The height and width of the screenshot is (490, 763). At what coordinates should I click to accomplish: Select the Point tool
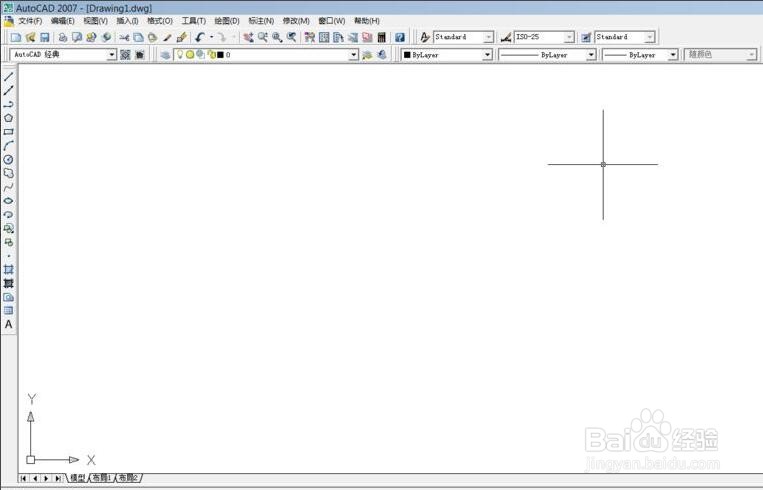pos(8,256)
